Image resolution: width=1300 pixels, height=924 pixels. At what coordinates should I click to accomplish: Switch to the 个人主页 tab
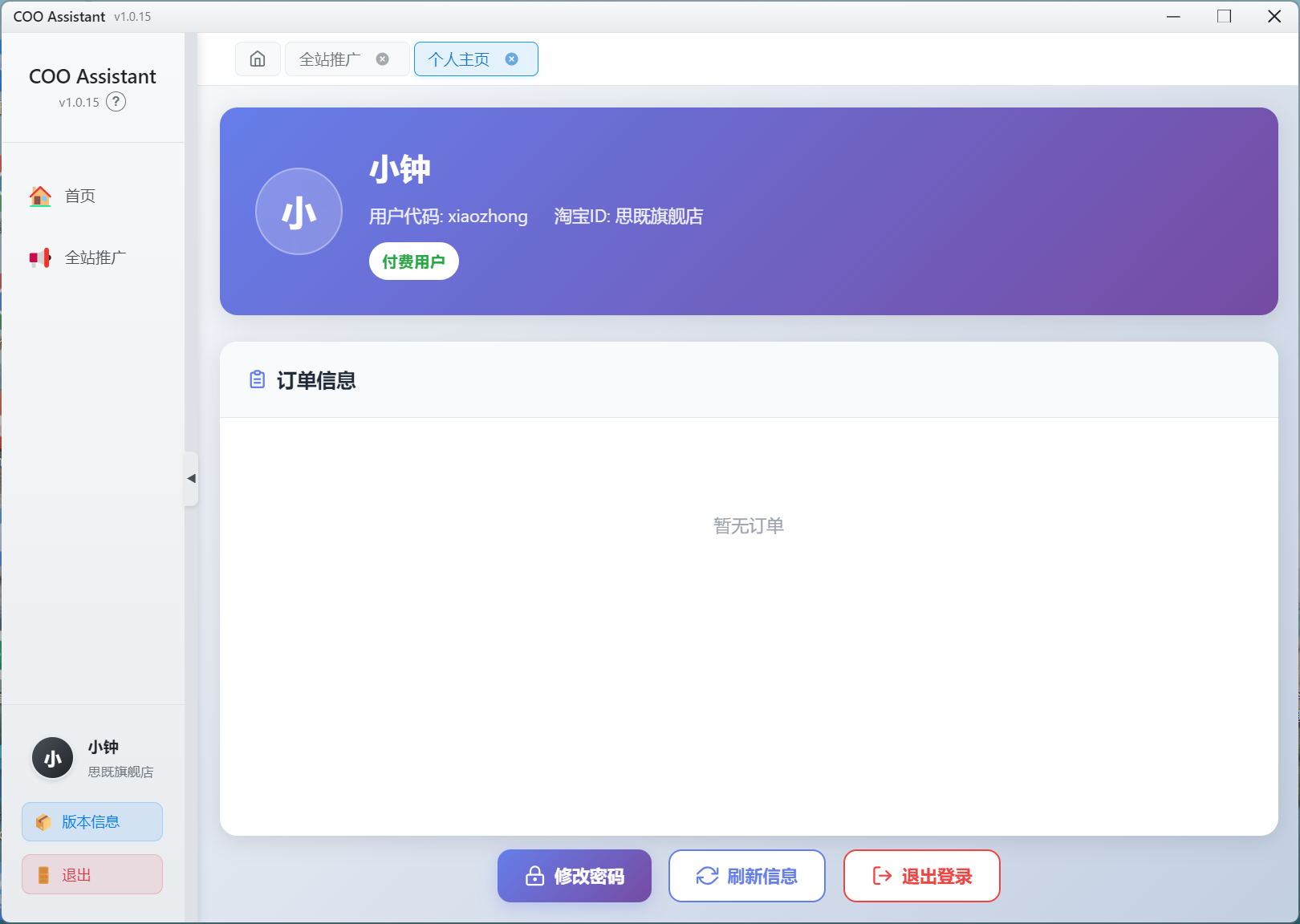(461, 59)
